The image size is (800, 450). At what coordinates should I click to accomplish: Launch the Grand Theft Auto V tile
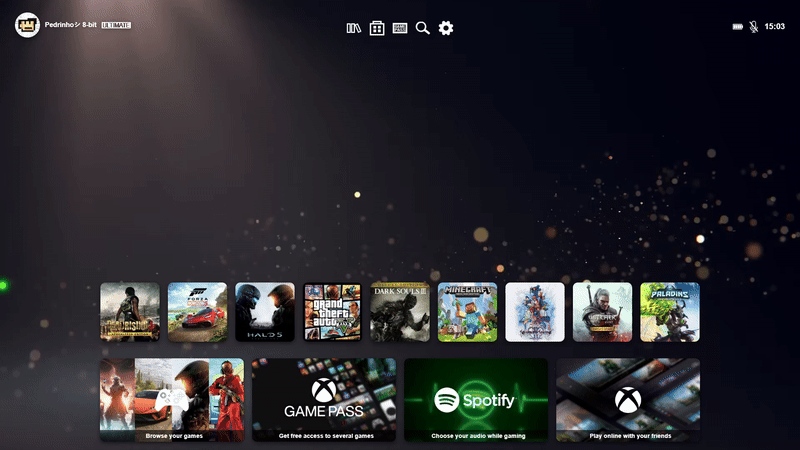[x=333, y=312]
